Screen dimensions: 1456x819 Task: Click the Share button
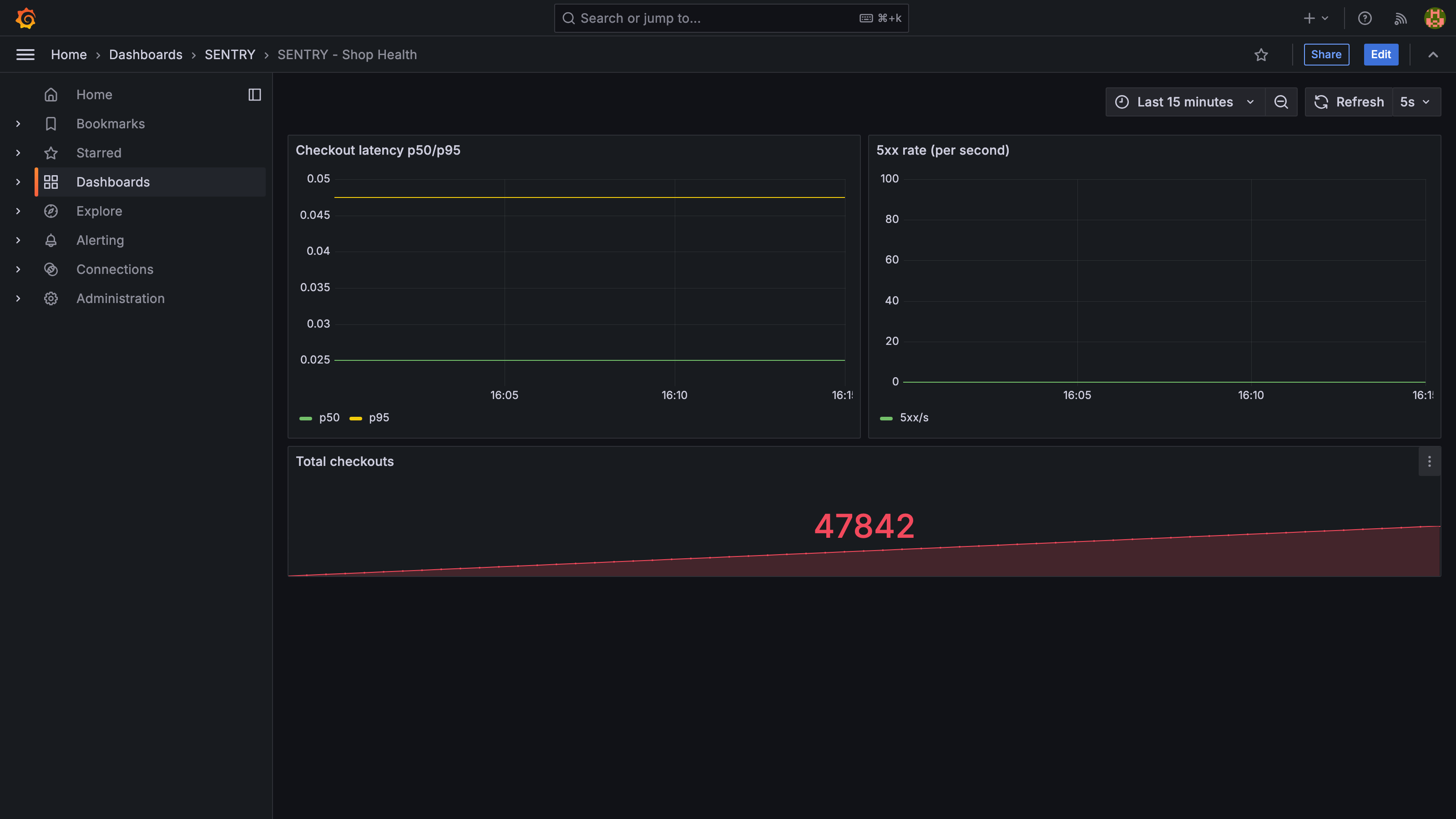pyautogui.click(x=1326, y=55)
